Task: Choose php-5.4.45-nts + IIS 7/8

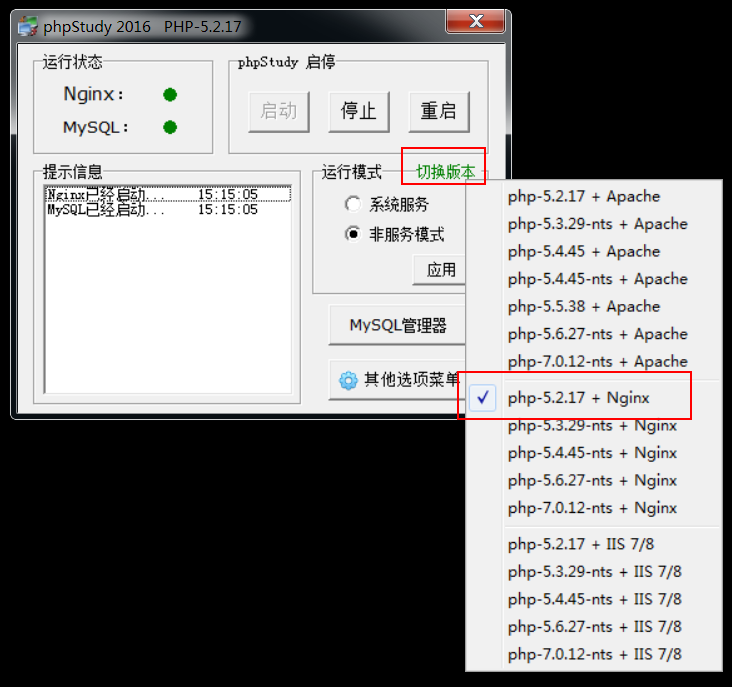Action: click(x=594, y=599)
